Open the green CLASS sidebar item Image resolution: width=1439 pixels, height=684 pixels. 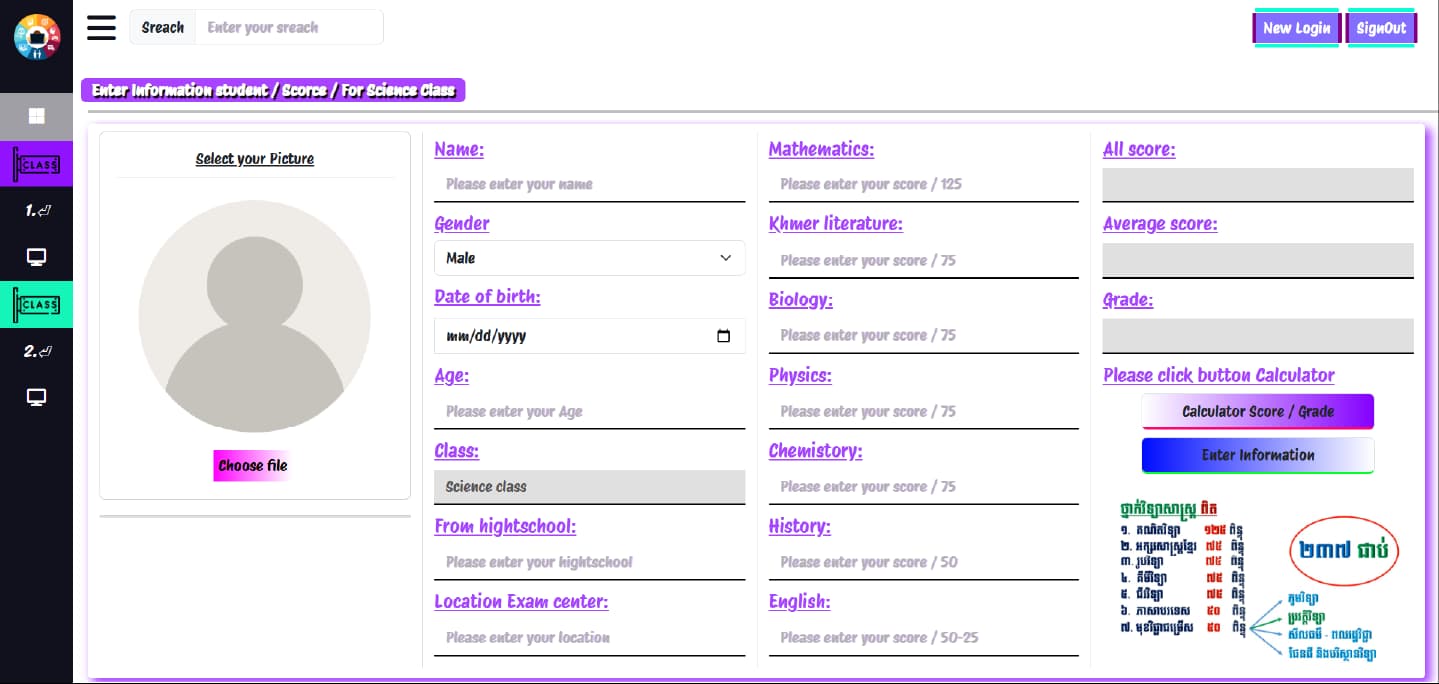[x=36, y=304]
